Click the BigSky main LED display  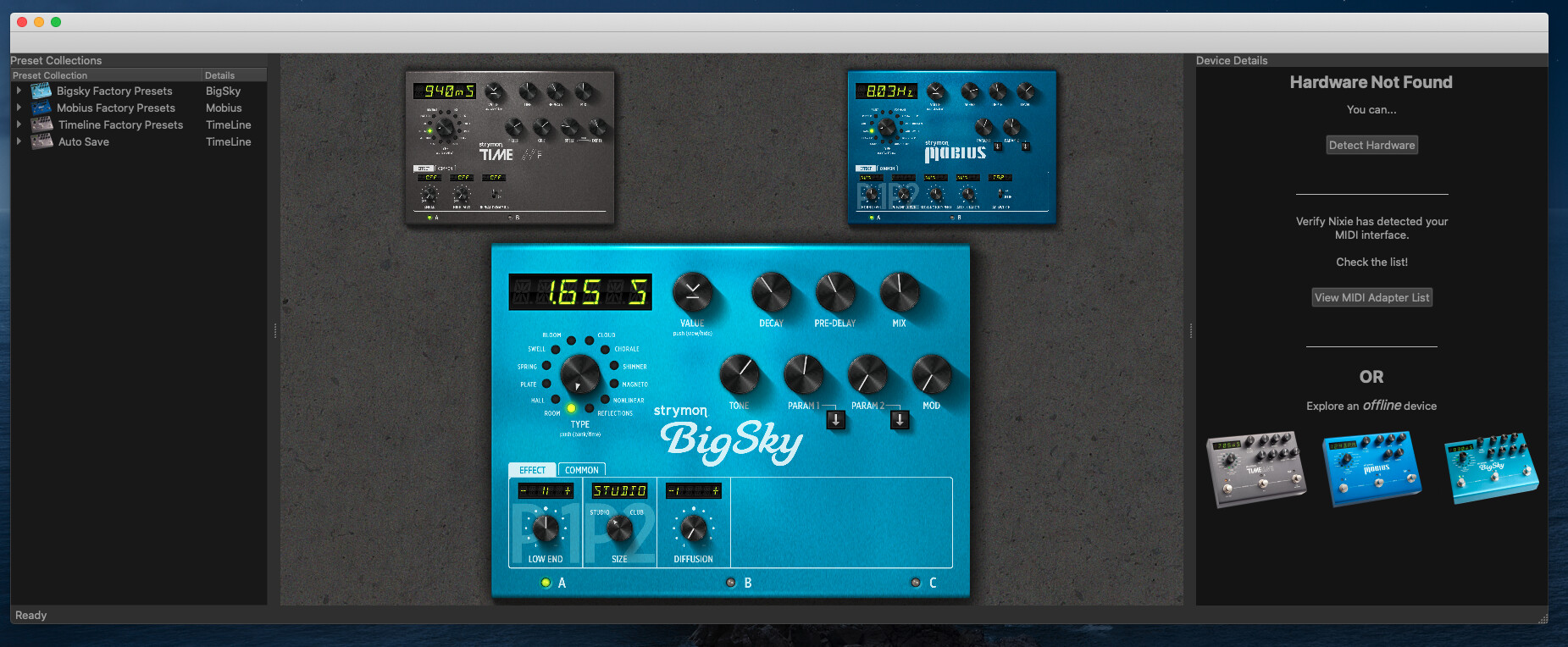[580, 292]
